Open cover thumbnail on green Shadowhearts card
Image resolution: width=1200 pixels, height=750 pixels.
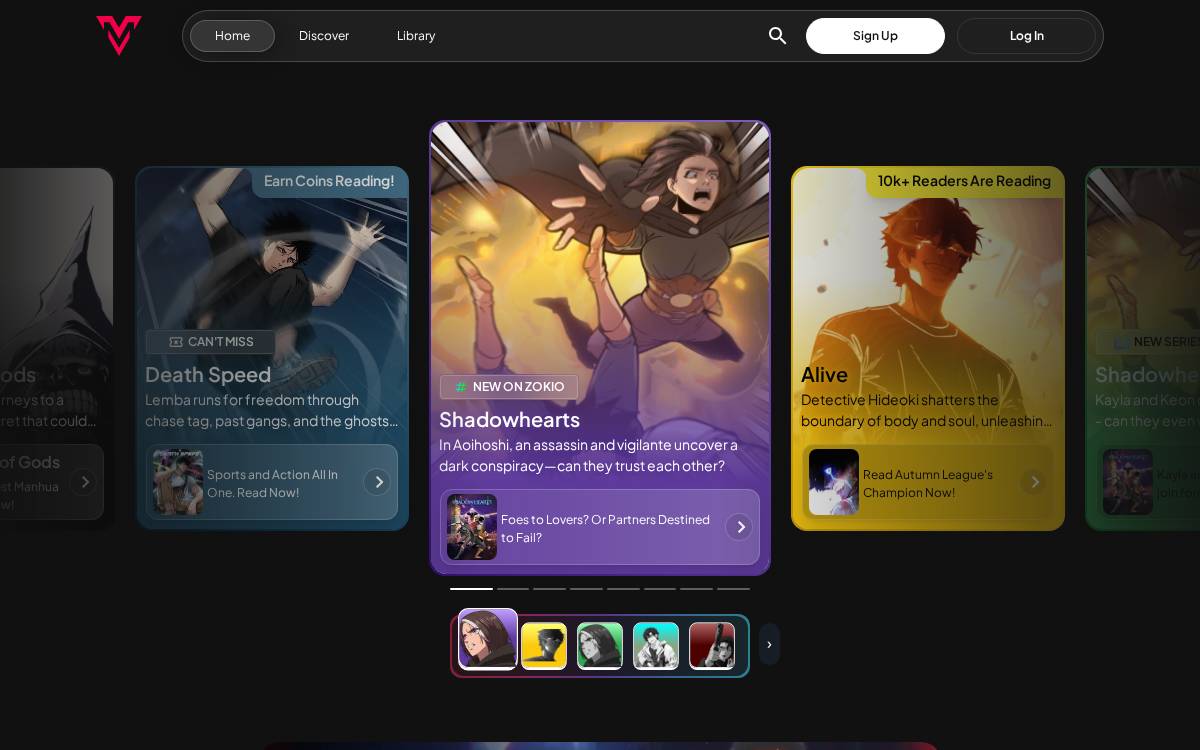pyautogui.click(x=1128, y=482)
